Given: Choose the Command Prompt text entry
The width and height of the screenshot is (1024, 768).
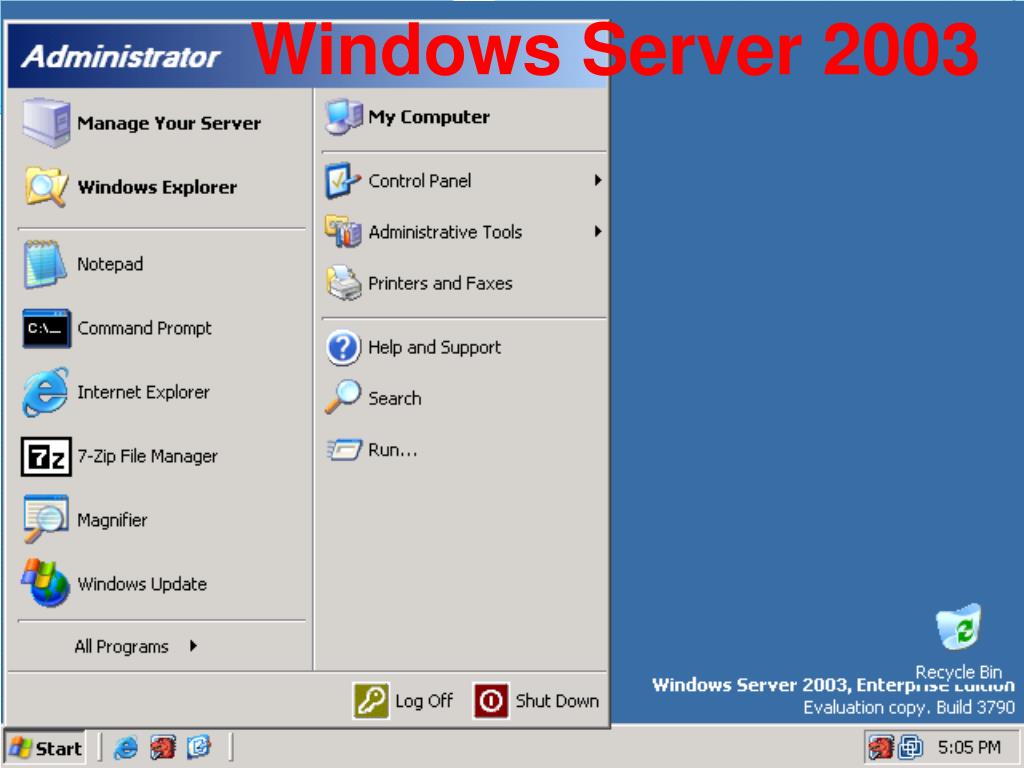Looking at the screenshot, I should [144, 328].
